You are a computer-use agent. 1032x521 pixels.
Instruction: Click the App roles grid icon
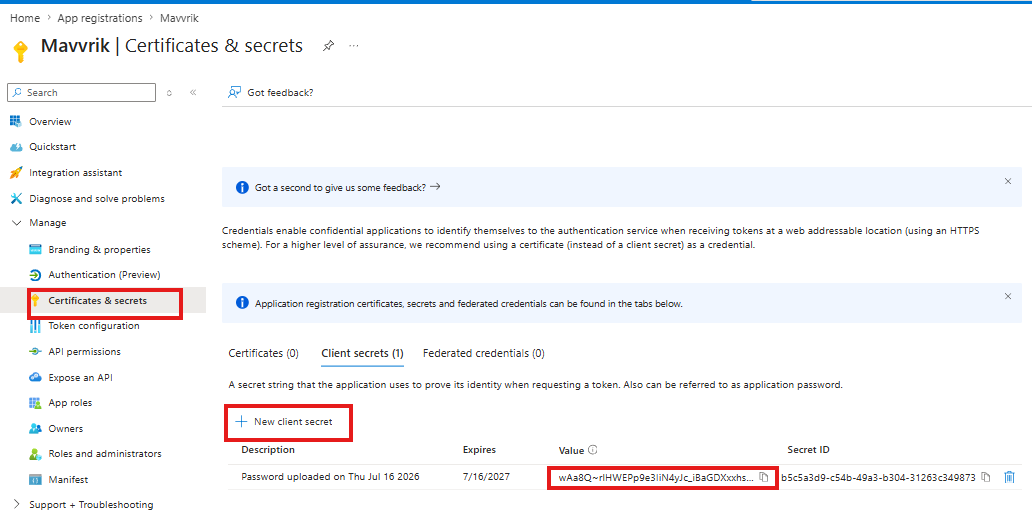tap(36, 403)
